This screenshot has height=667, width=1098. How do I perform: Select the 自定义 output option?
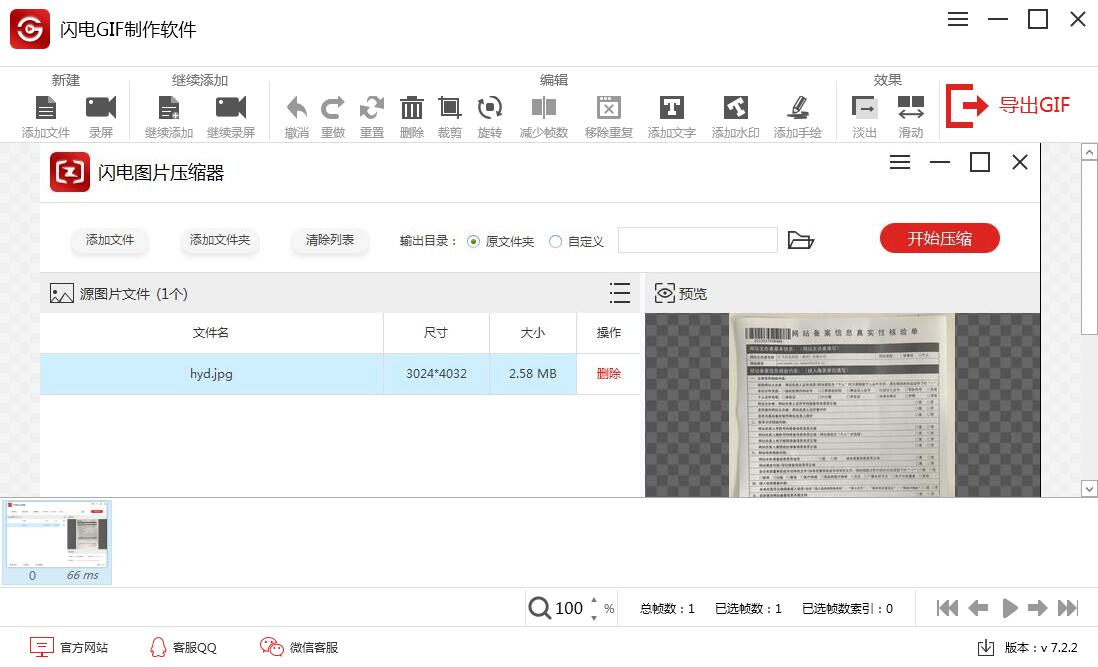pyautogui.click(x=555, y=240)
